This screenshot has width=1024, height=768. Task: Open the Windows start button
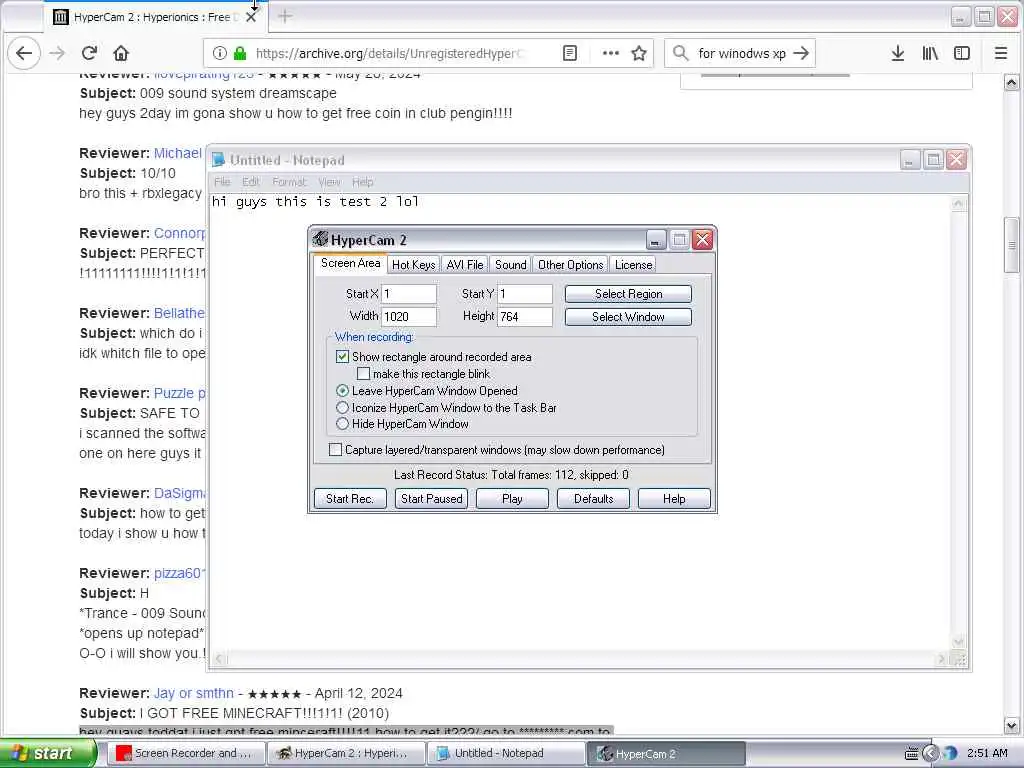click(47, 753)
